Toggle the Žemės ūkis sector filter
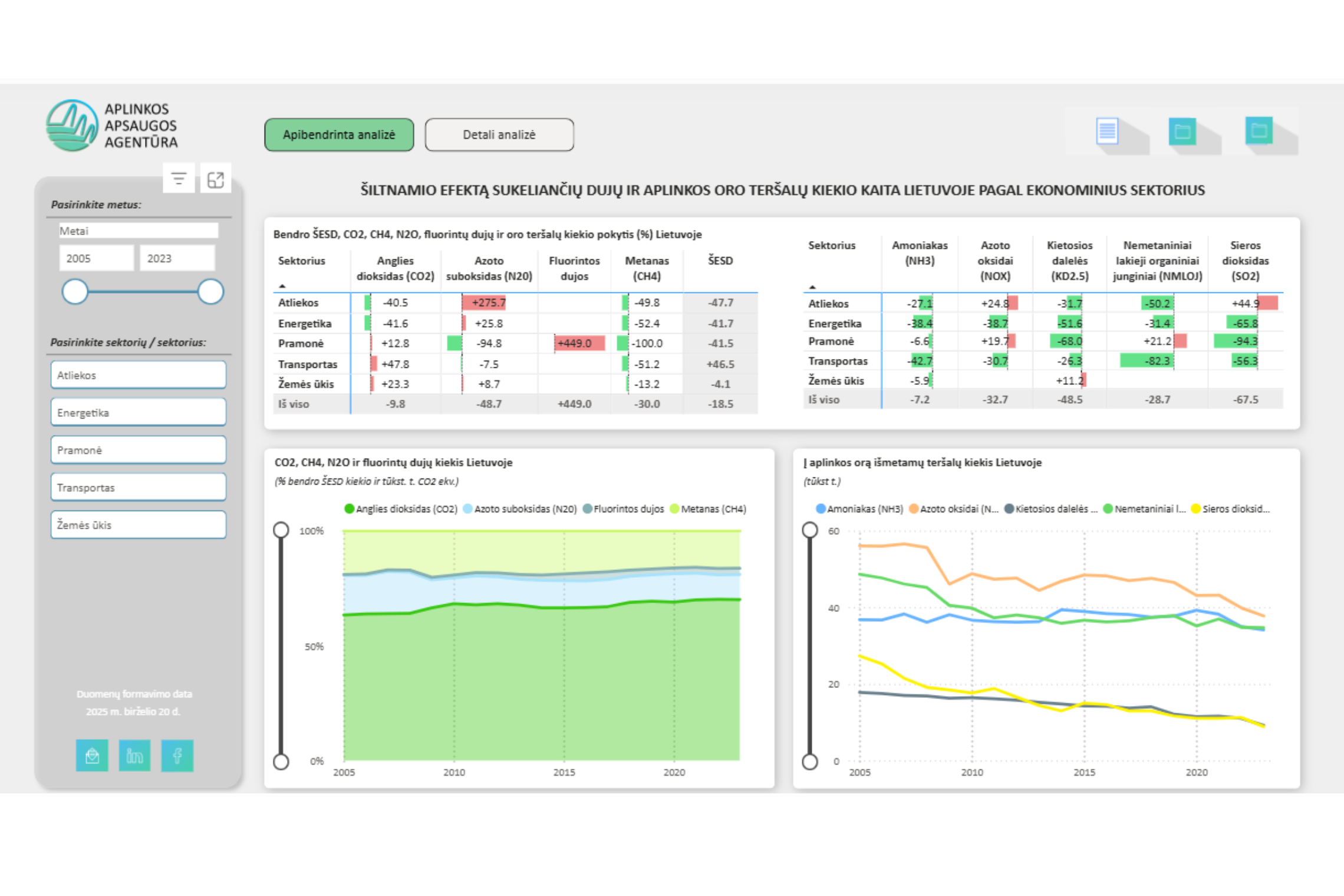The width and height of the screenshot is (1344, 896). [x=139, y=525]
